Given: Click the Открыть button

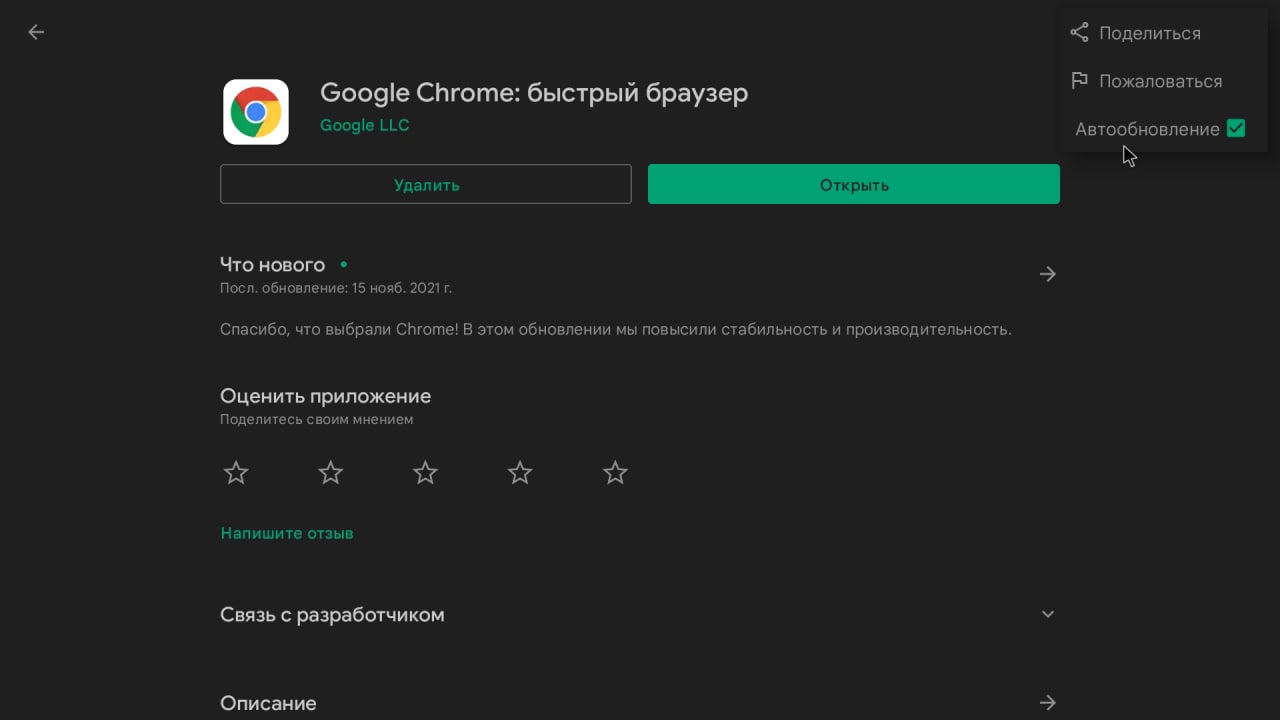Looking at the screenshot, I should (x=854, y=184).
